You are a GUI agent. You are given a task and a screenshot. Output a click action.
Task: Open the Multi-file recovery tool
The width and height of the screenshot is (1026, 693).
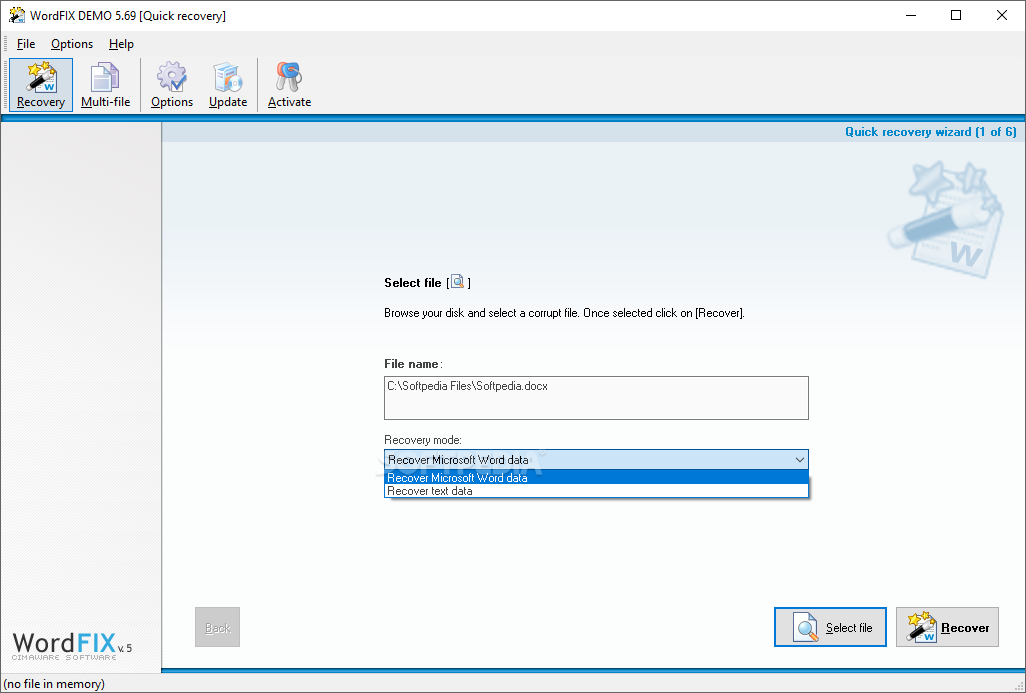(105, 85)
